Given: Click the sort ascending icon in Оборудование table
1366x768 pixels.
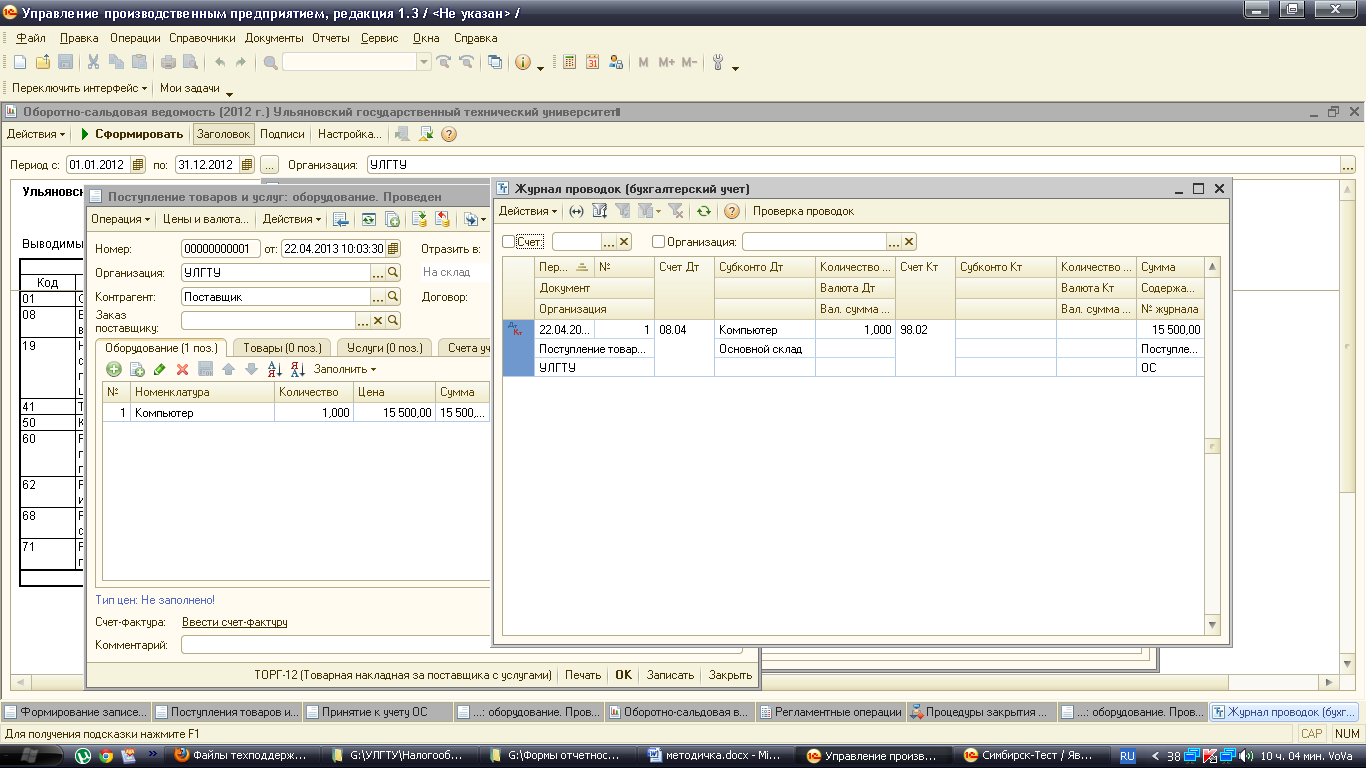Looking at the screenshot, I should (274, 369).
